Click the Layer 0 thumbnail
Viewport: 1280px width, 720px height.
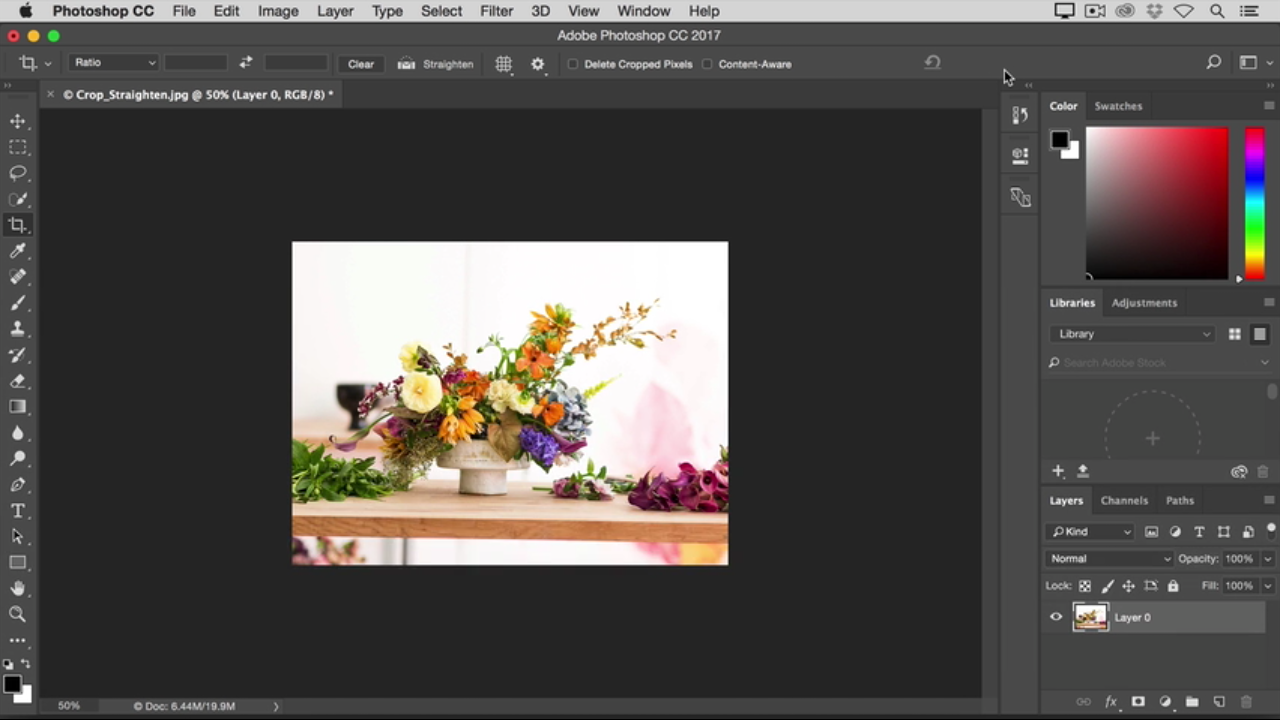(1090, 617)
